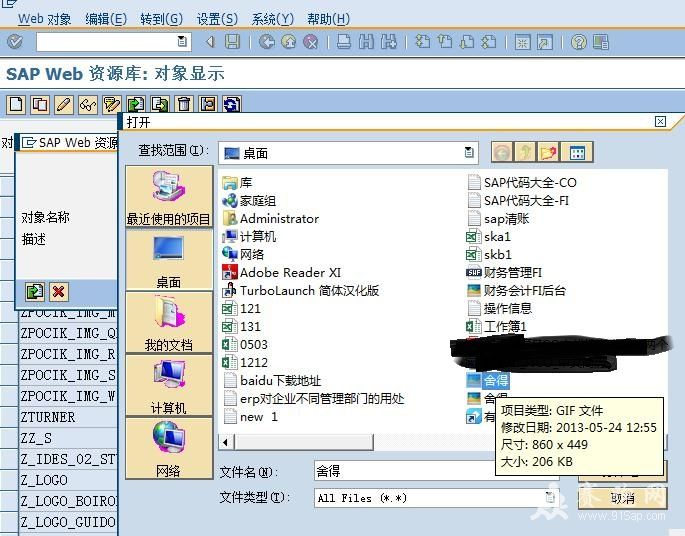This screenshot has height=536, width=685.
Task: Select the 财务管理FI file
Action: pos(505,273)
